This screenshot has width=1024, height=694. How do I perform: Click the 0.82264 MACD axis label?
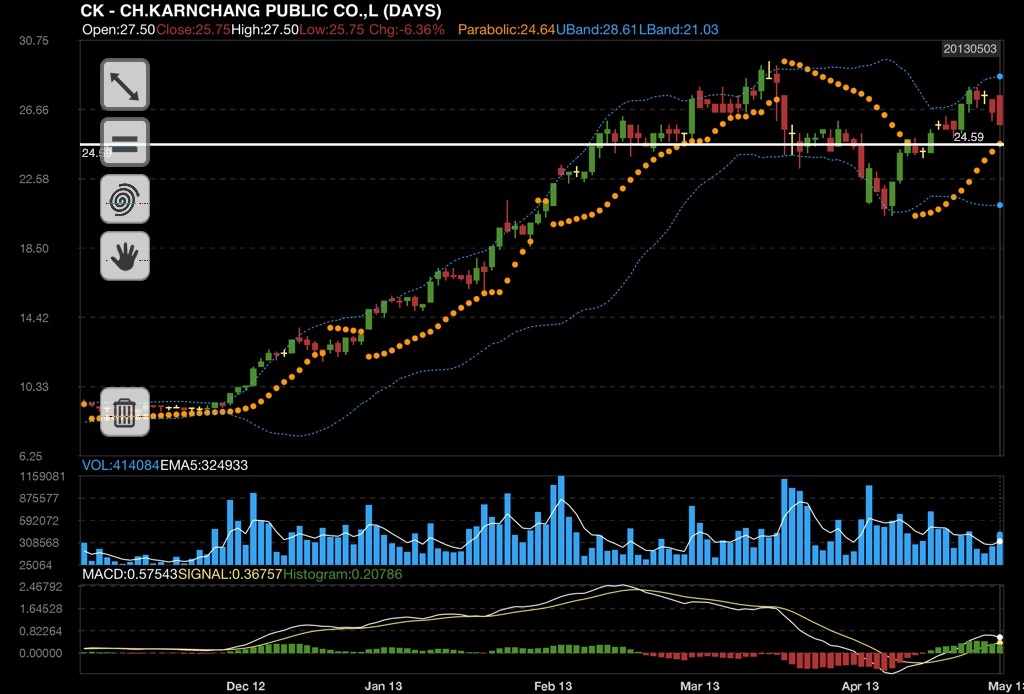41,631
